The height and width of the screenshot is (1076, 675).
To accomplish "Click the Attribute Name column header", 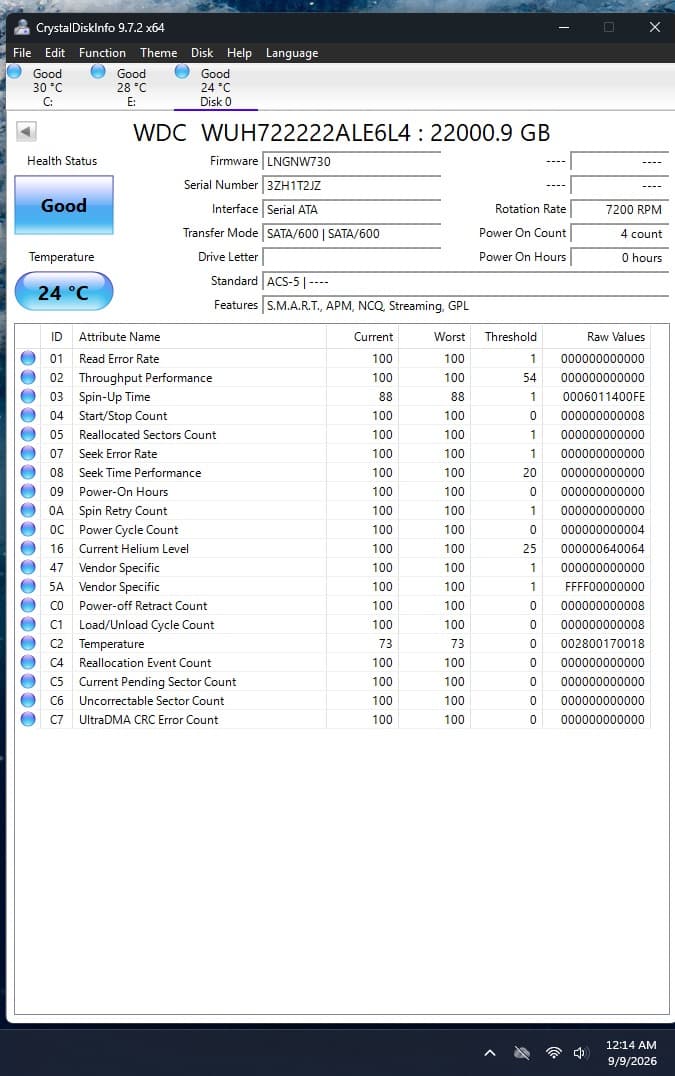I will click(x=199, y=337).
